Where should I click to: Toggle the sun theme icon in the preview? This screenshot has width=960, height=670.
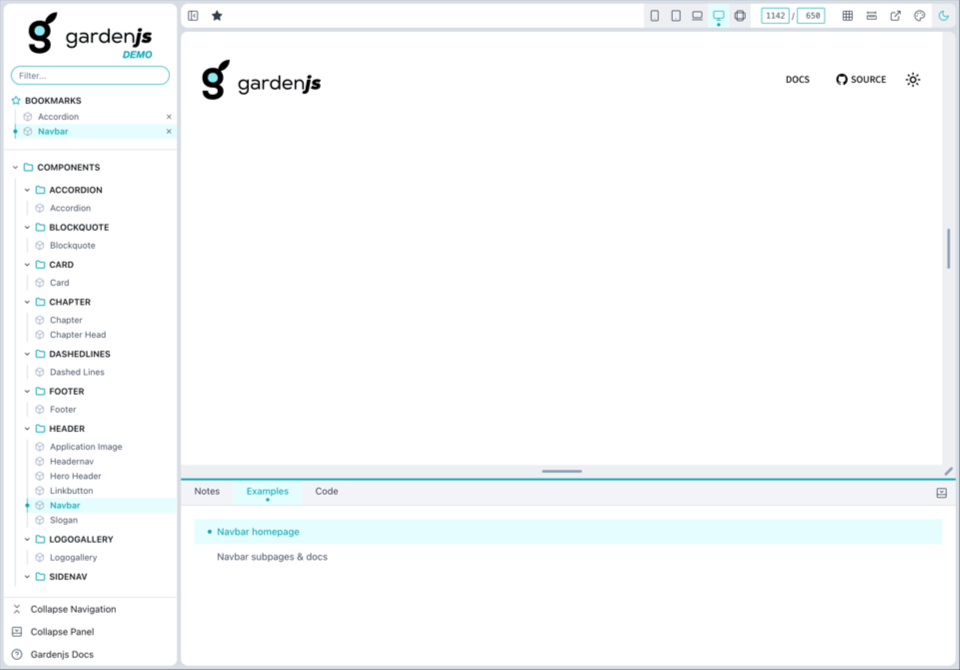(912, 79)
